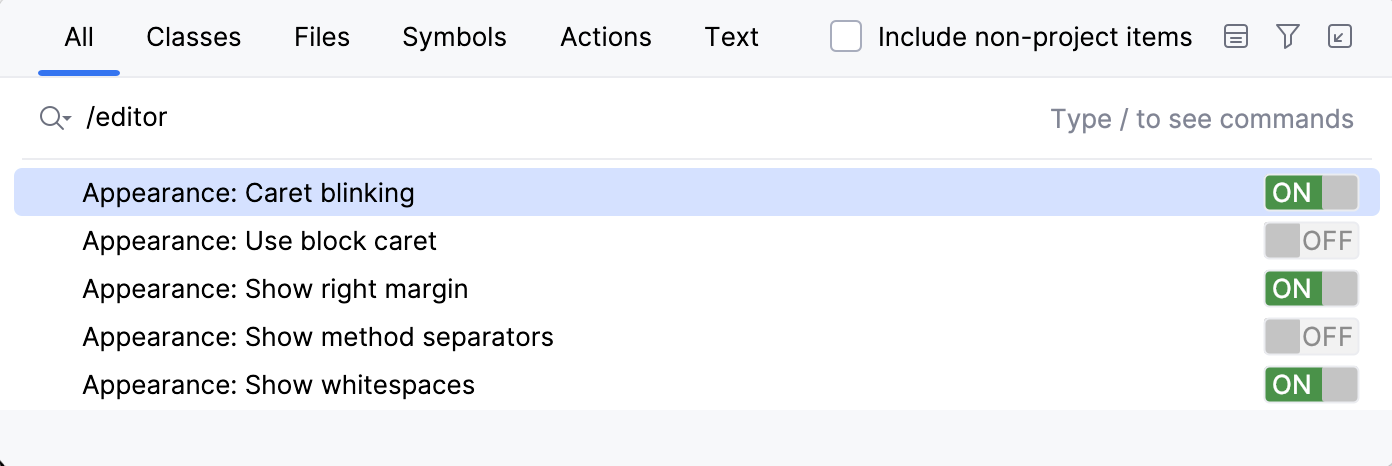Disable Show right margin switch
This screenshot has width=1392, height=466.
1311,289
